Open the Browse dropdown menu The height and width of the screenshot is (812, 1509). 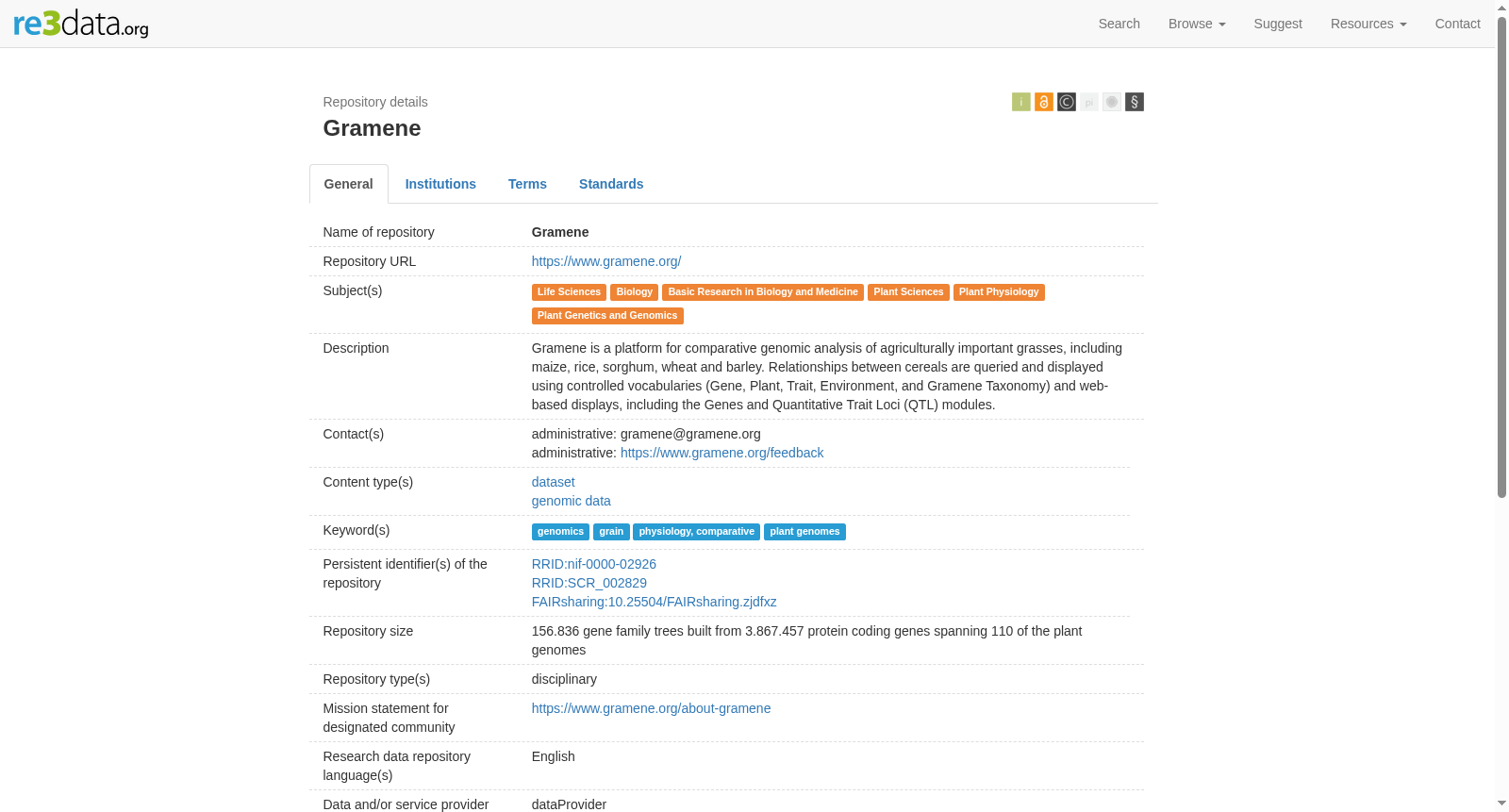[1197, 24]
